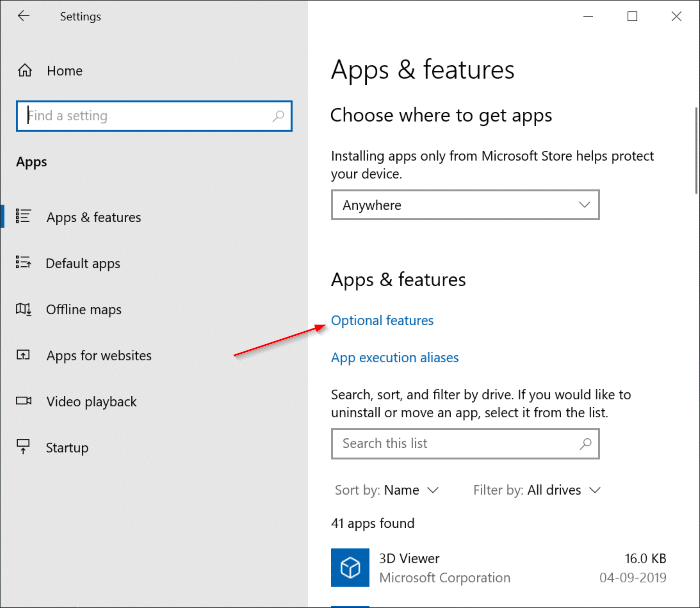Click the Offline maps map icon
Viewport: 700px width, 608px height.
pos(23,309)
